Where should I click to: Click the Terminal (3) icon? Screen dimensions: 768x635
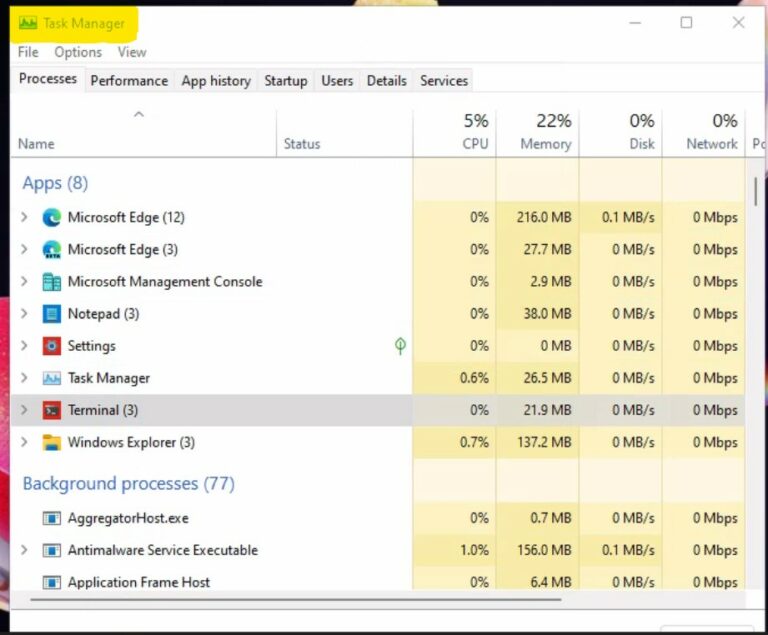(51, 410)
